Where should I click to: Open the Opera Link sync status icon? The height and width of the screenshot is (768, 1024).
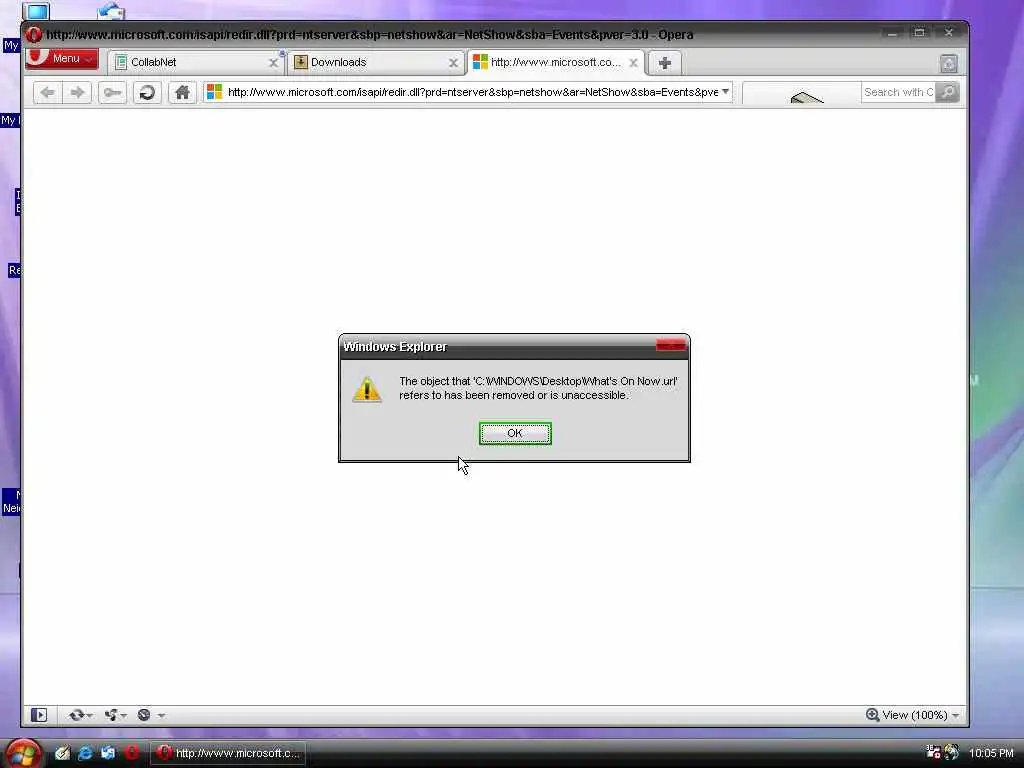tap(76, 715)
